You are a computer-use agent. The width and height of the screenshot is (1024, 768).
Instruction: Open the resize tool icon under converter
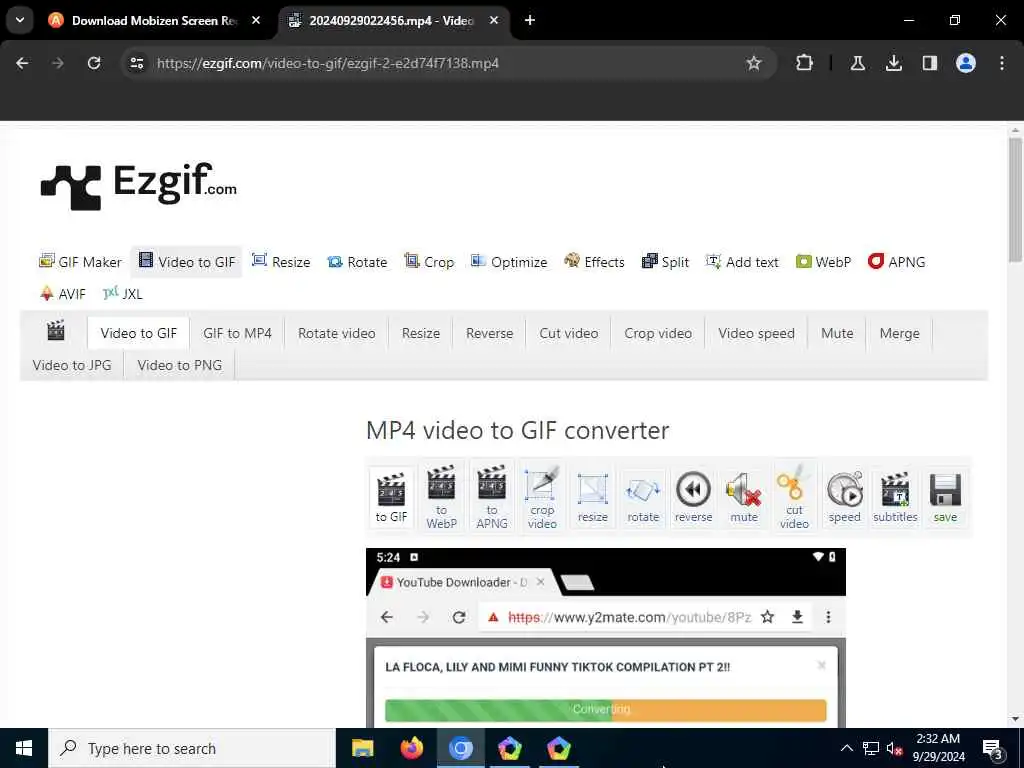592,498
